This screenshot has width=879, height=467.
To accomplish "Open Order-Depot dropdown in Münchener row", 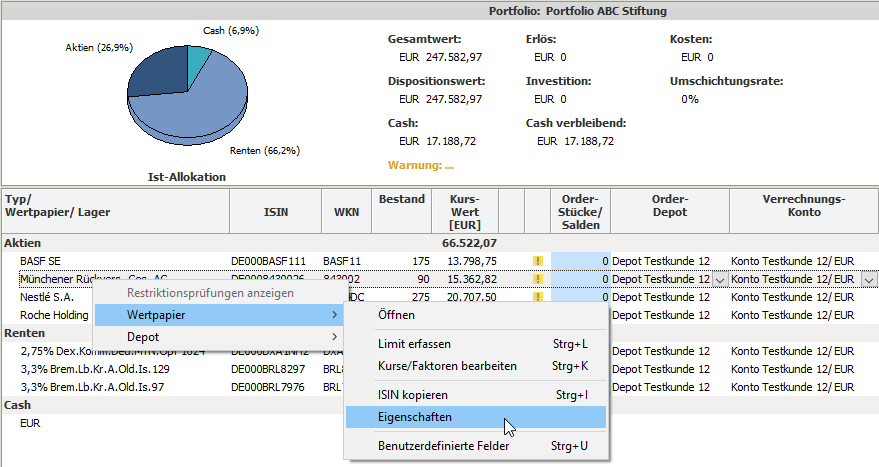I will [x=720, y=279].
